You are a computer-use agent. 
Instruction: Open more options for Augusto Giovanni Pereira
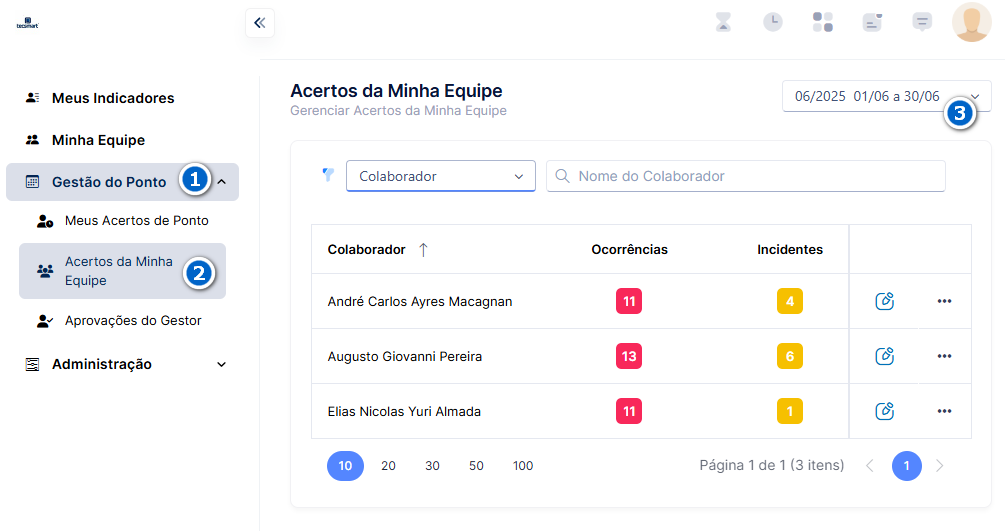click(944, 356)
